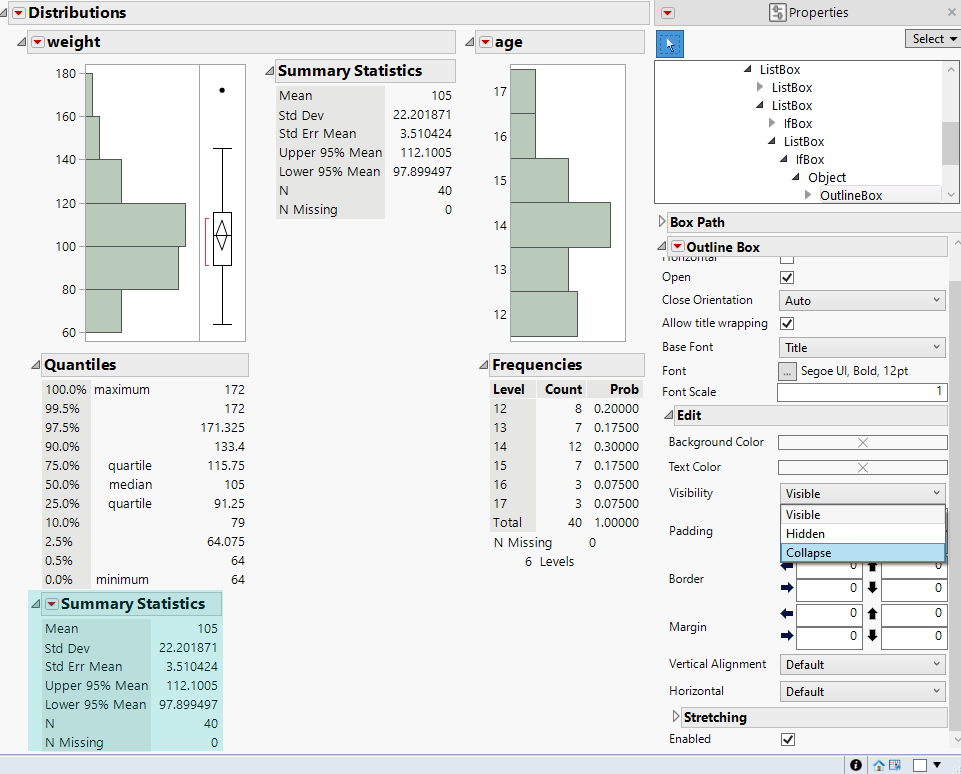The image size is (961, 774).
Task: Open the red triangle menu for weight
Action: 41,42
